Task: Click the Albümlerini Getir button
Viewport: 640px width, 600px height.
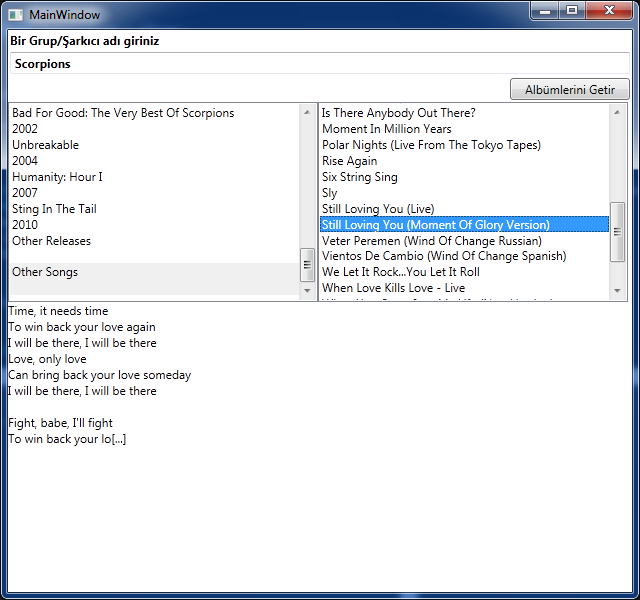Action: tap(569, 90)
